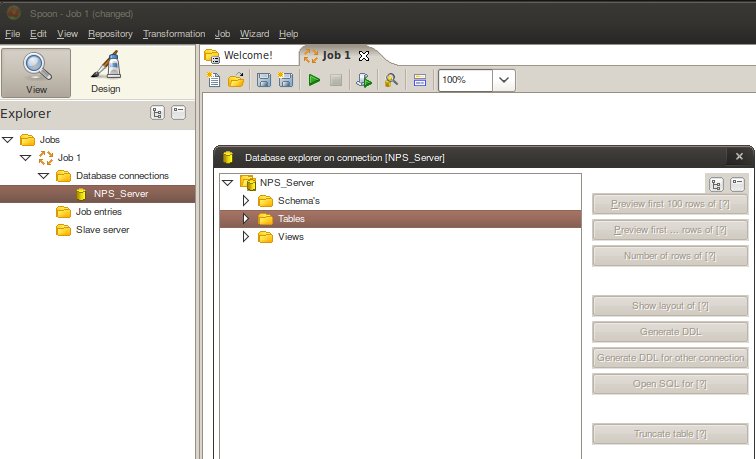The height and width of the screenshot is (459, 756).
Task: Select Views folder in database explorer
Action: pyautogui.click(x=291, y=237)
